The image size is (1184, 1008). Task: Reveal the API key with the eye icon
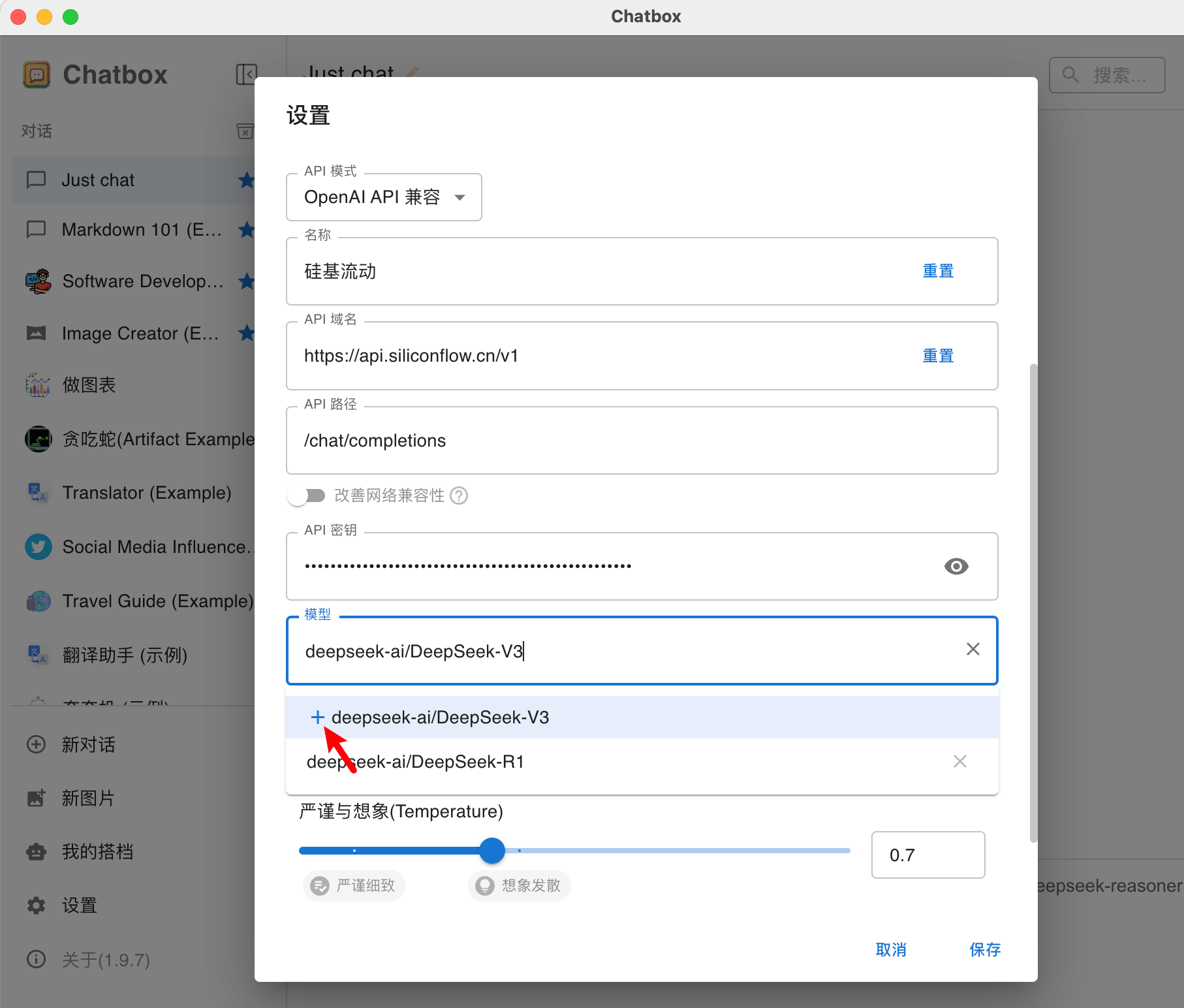(x=956, y=566)
